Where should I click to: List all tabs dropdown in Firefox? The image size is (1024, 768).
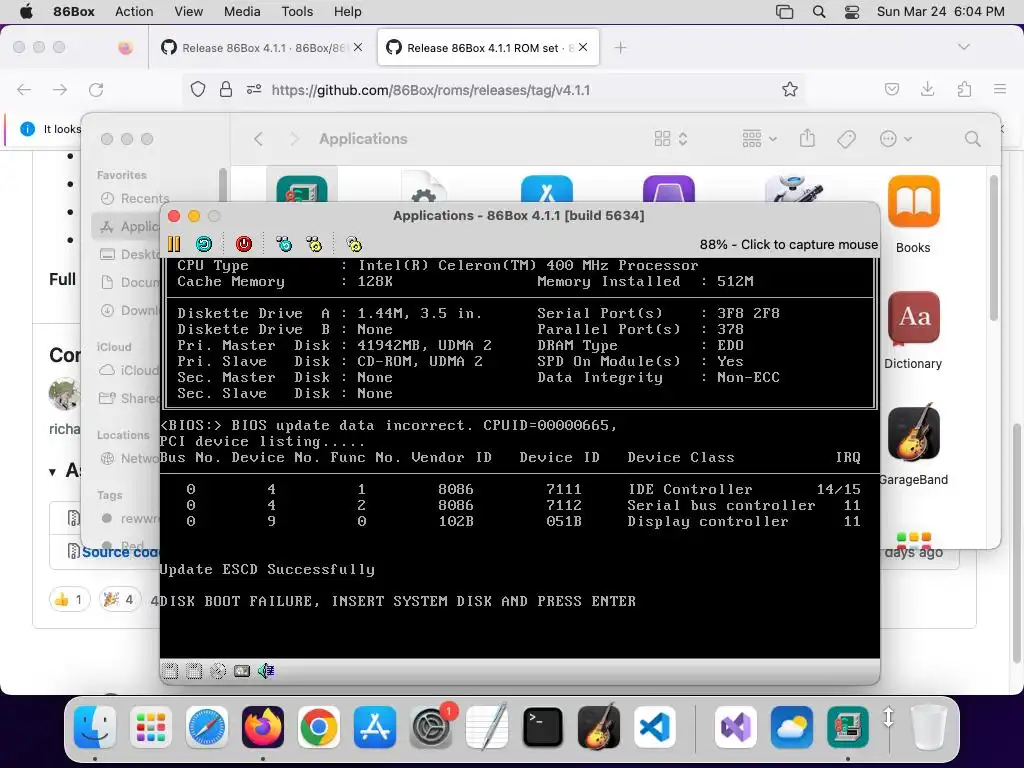click(963, 47)
